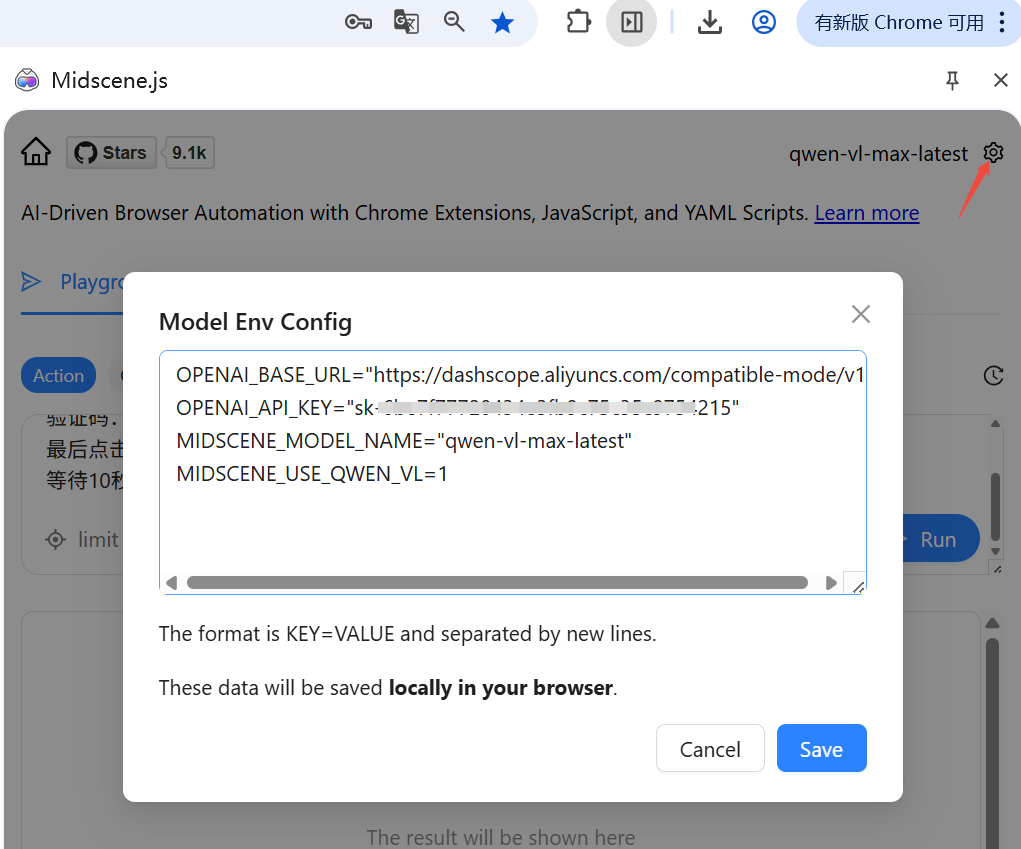This screenshot has width=1021, height=849.
Task: Open model settings gear icon
Action: pyautogui.click(x=993, y=153)
